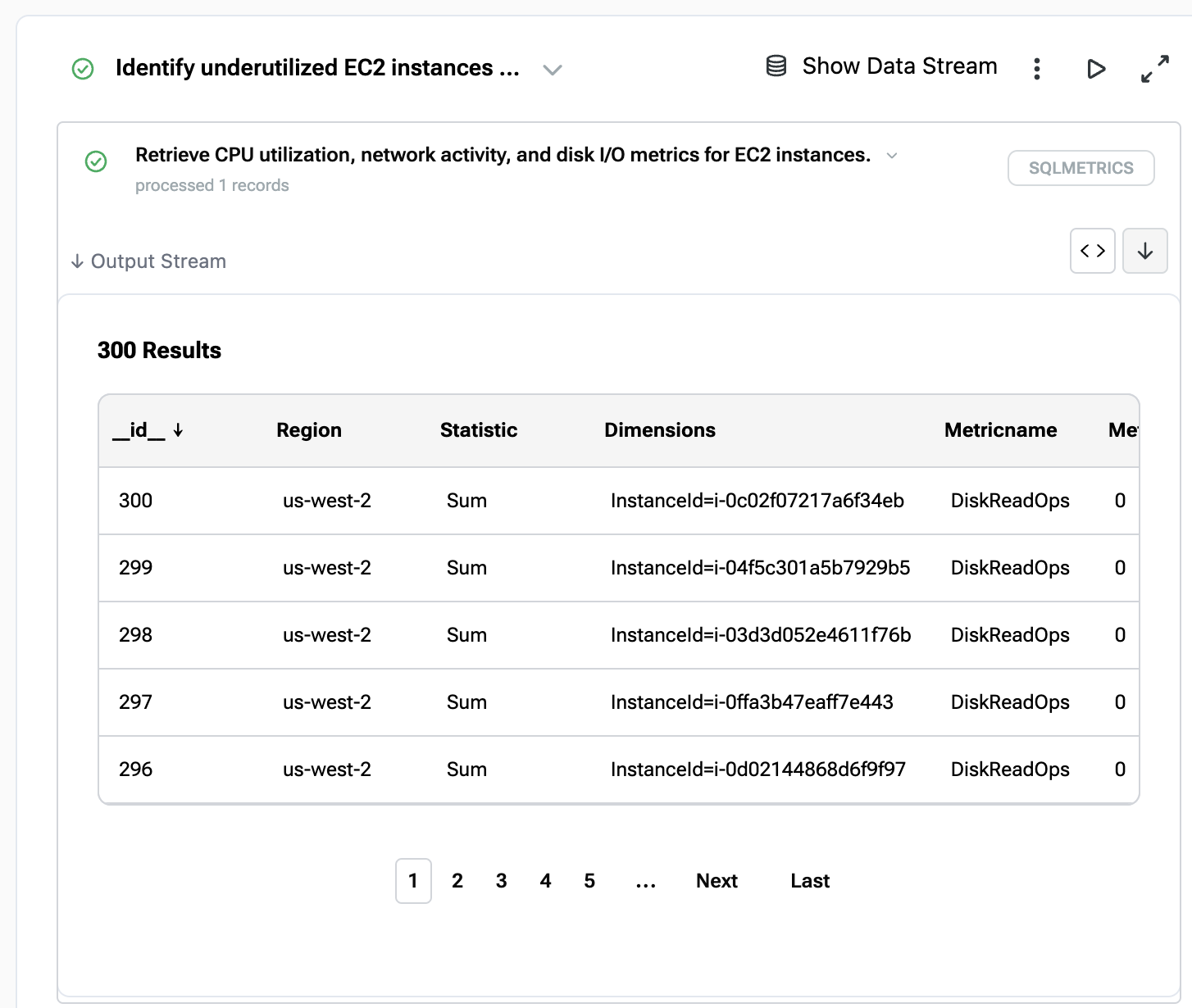
Task: Go to results page 2
Action: pos(457,881)
